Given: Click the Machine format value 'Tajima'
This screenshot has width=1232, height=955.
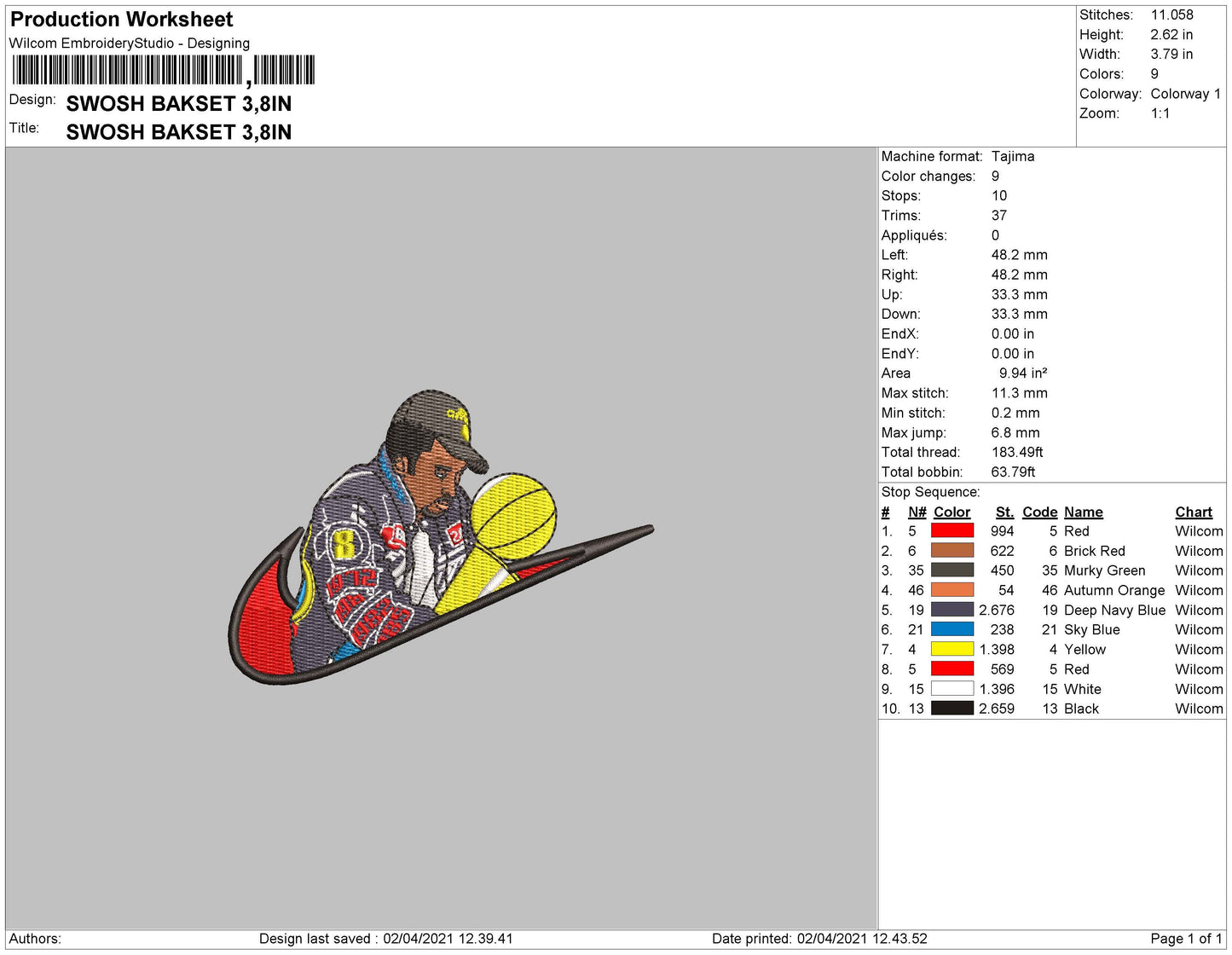Looking at the screenshot, I should pos(1013,156).
